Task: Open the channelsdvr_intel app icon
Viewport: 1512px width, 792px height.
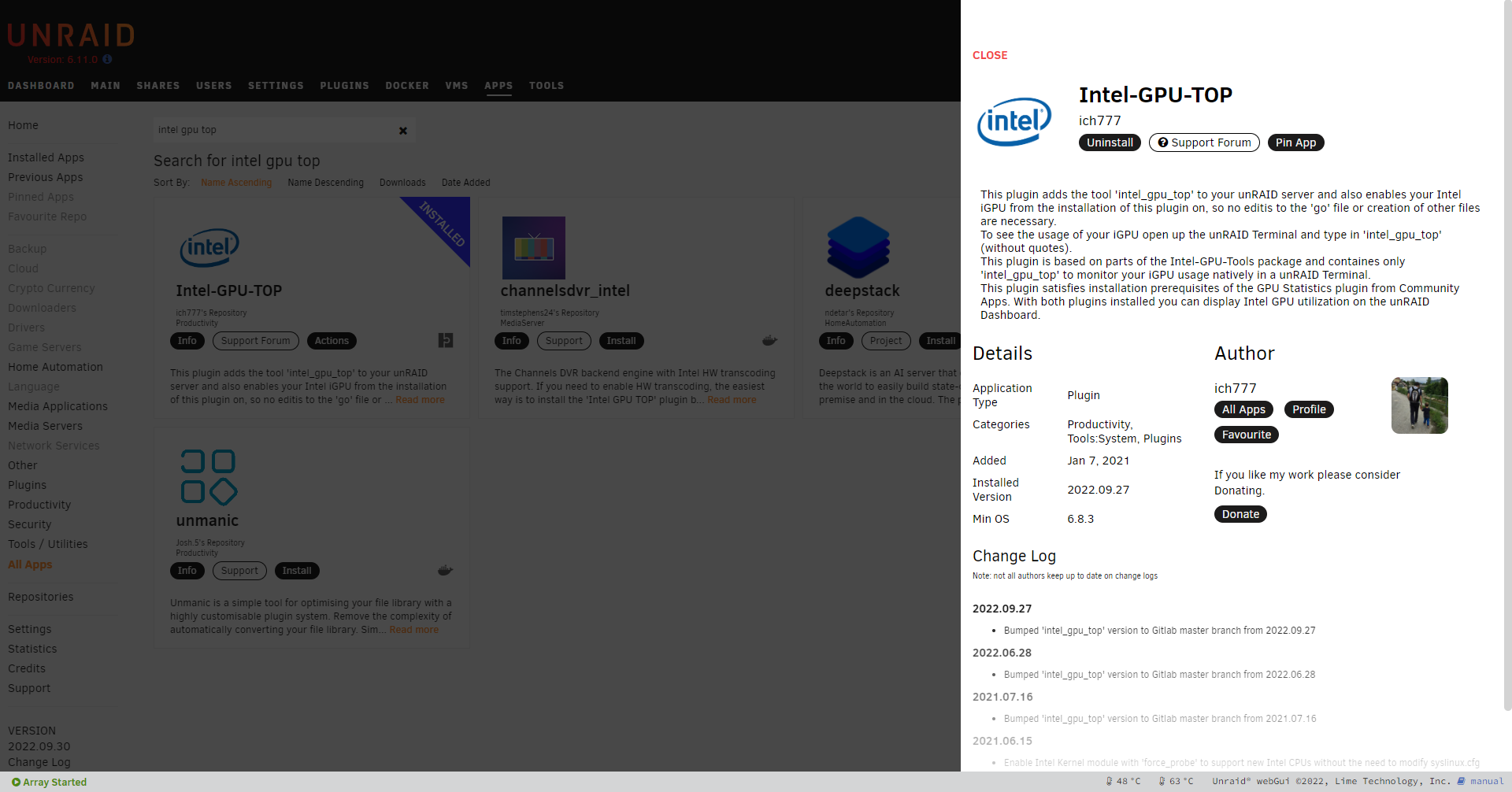Action: (x=534, y=248)
